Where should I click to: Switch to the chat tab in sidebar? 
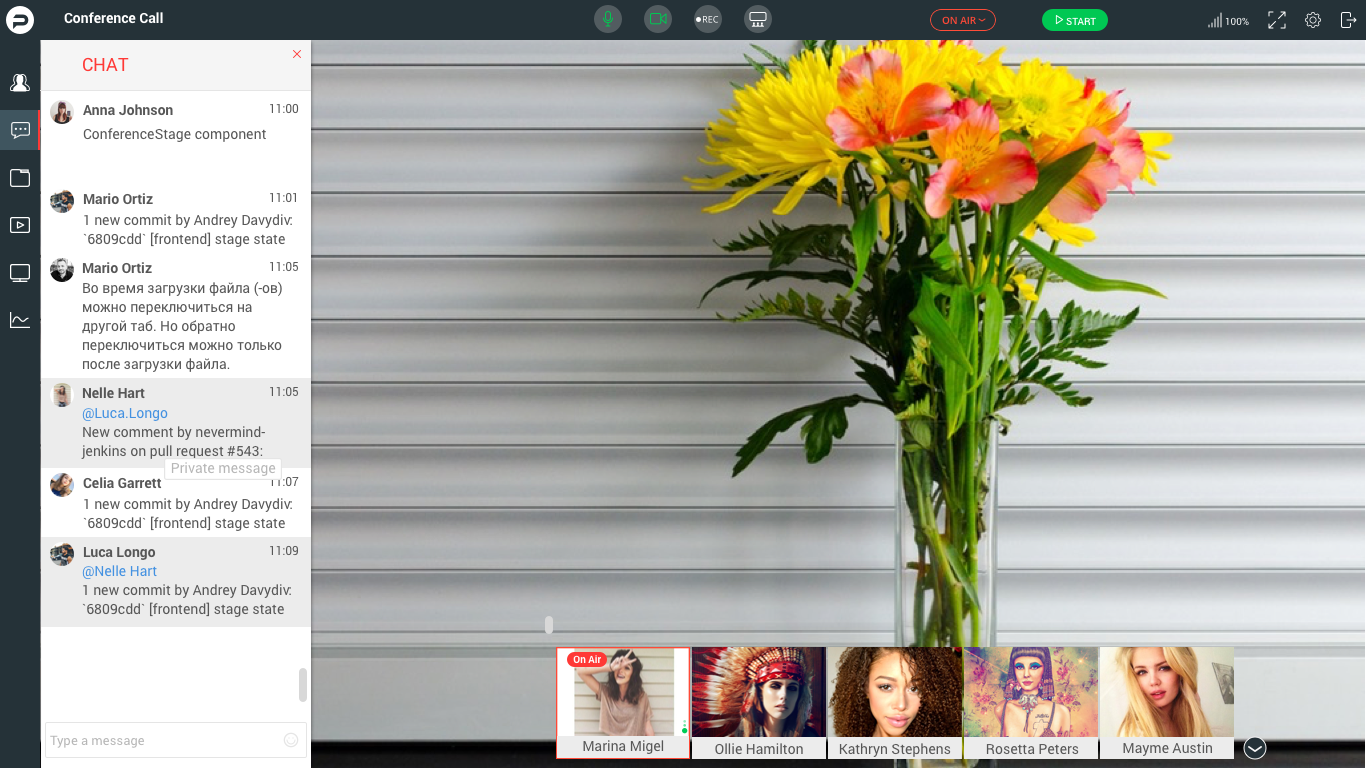point(20,130)
